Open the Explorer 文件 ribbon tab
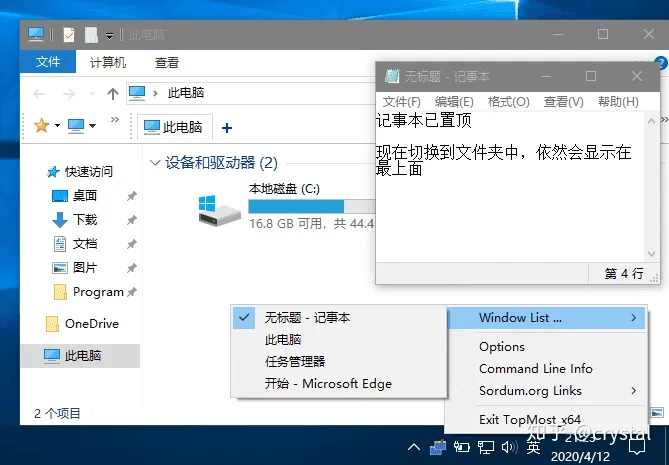 click(48, 62)
